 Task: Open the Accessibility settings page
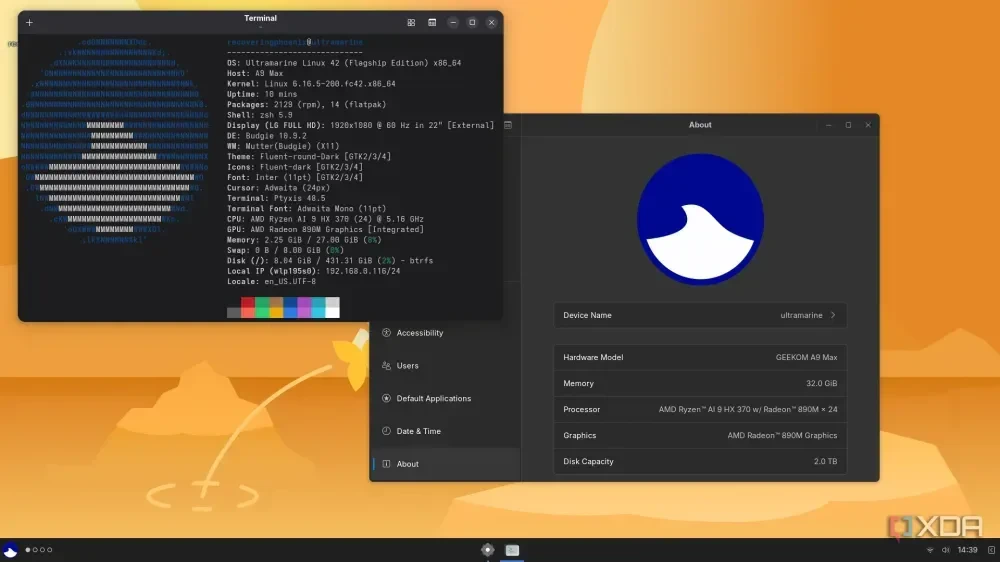pos(445,333)
